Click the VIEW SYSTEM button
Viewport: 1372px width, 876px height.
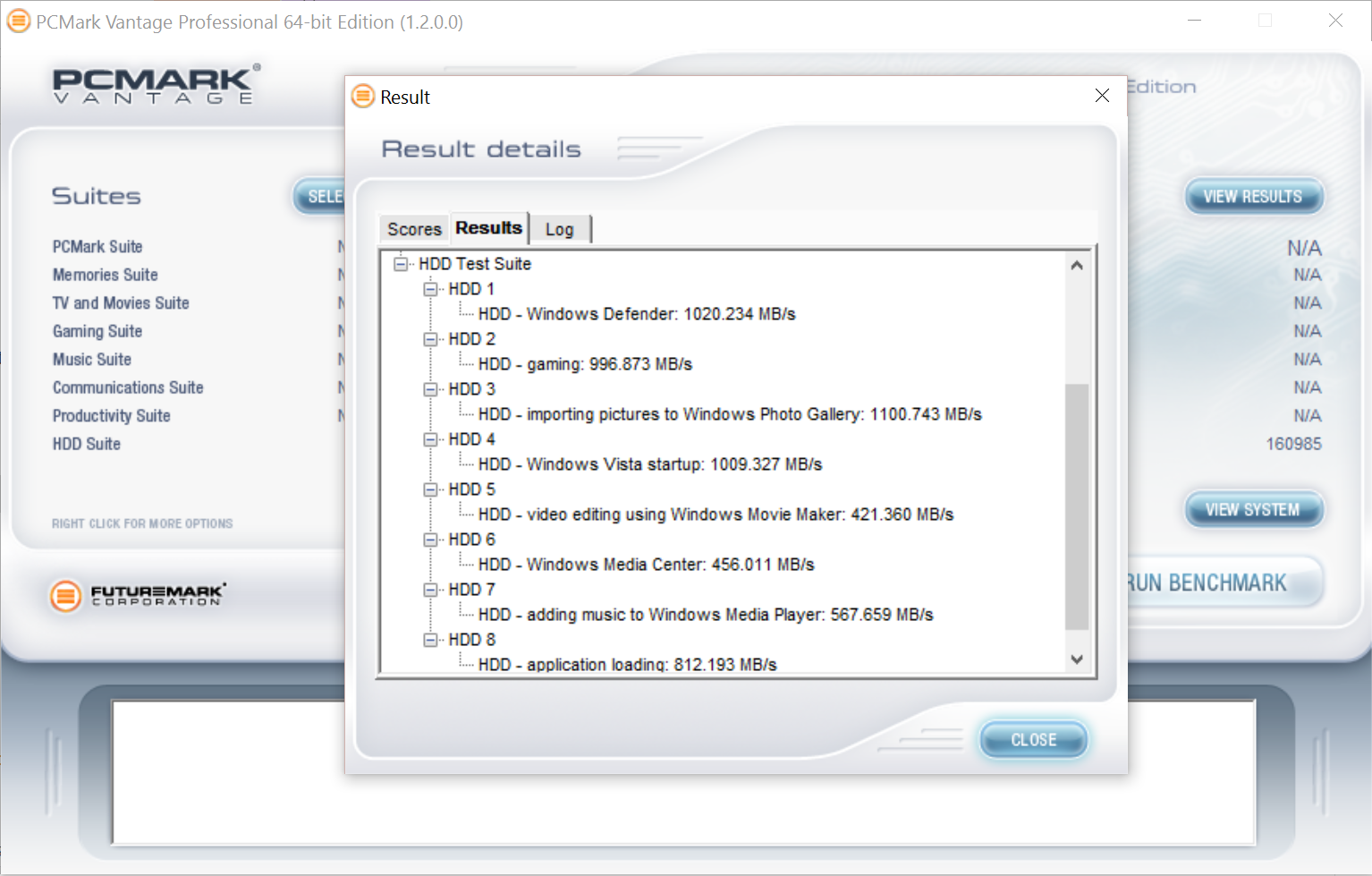(x=1252, y=510)
